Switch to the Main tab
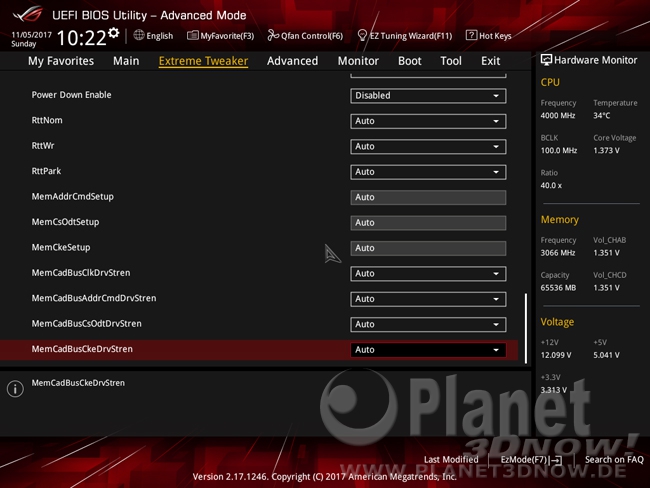Viewport: 650px width, 488px height. 126,61
